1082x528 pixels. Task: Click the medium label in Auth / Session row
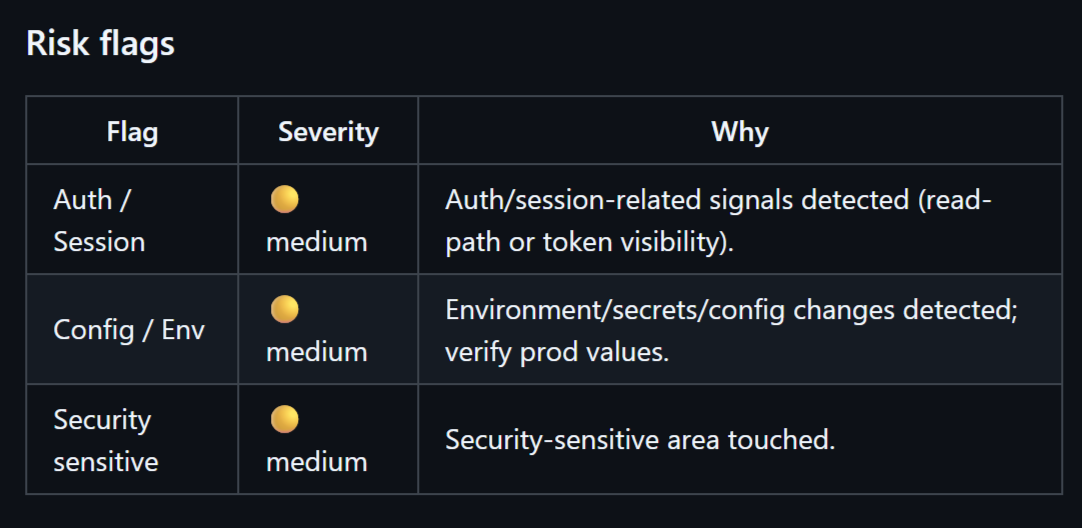click(x=316, y=242)
